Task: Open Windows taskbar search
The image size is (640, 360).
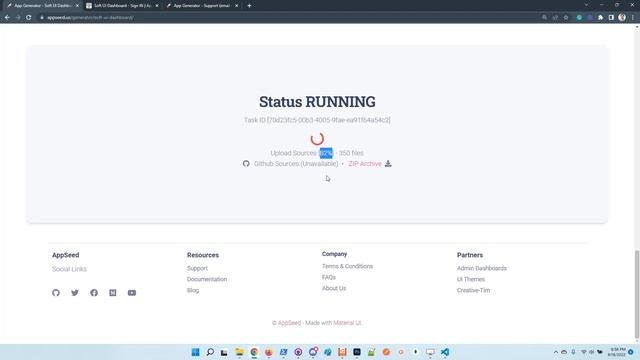Action: tap(210, 352)
